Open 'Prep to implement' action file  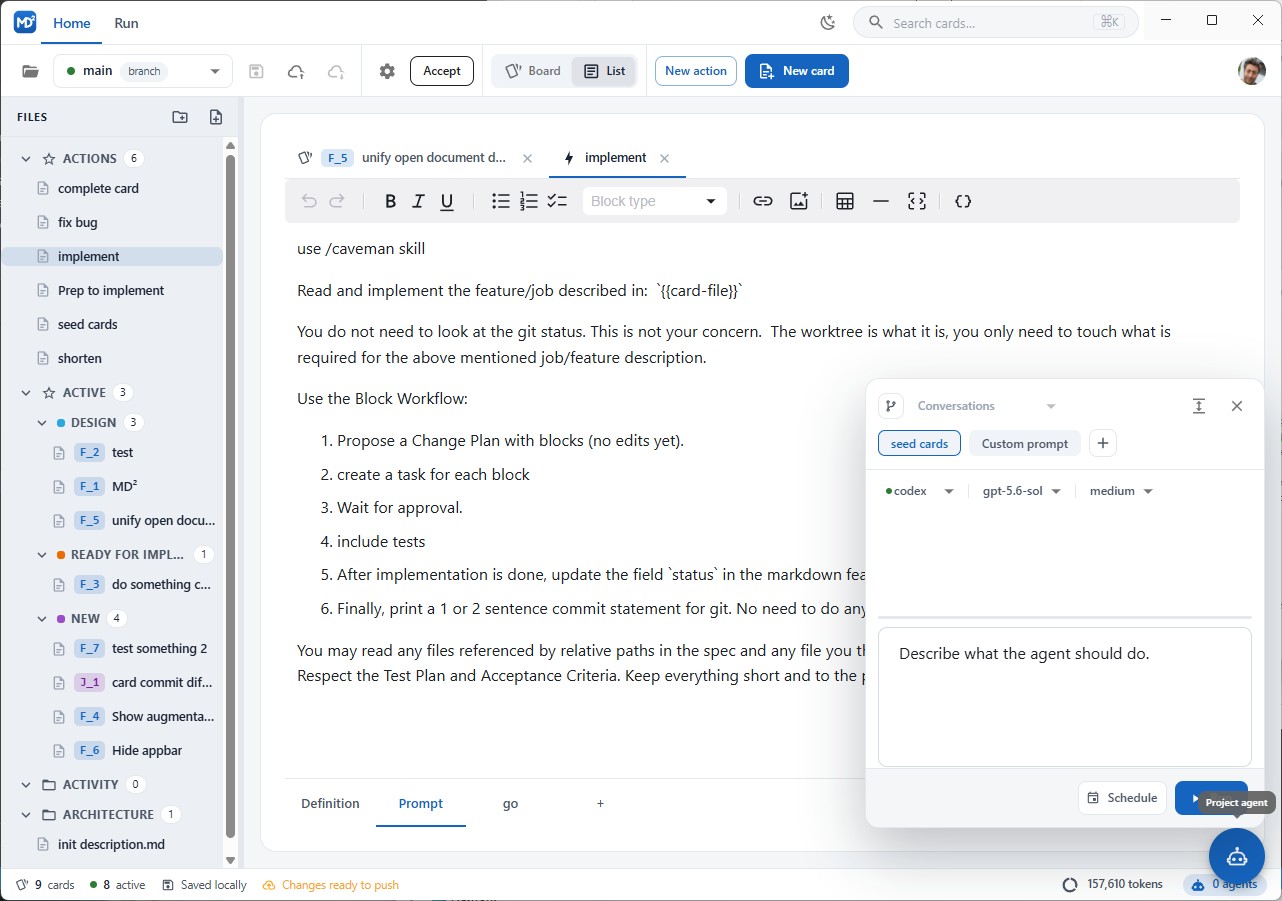point(112,290)
